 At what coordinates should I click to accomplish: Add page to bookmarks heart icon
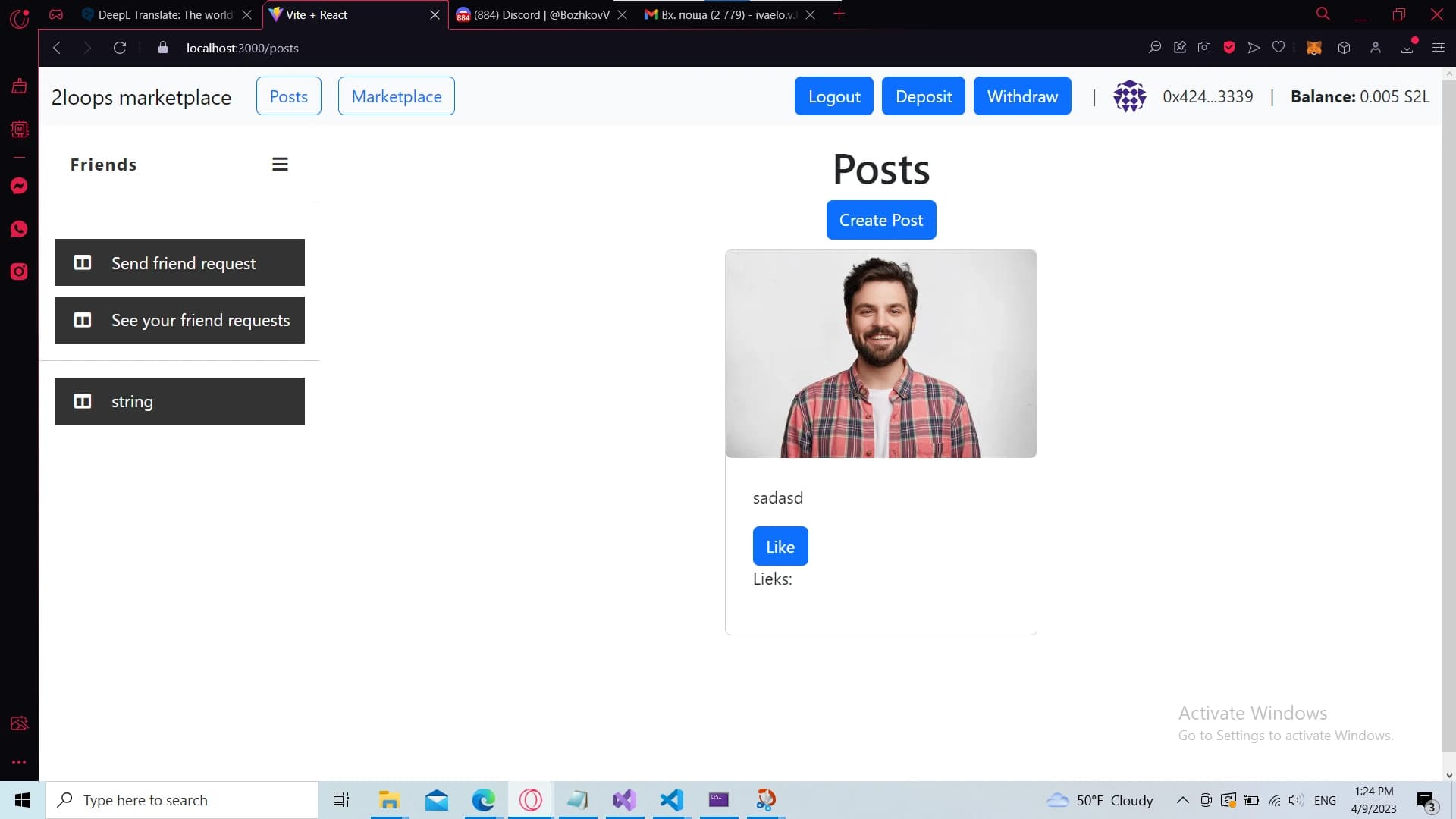(x=1279, y=48)
